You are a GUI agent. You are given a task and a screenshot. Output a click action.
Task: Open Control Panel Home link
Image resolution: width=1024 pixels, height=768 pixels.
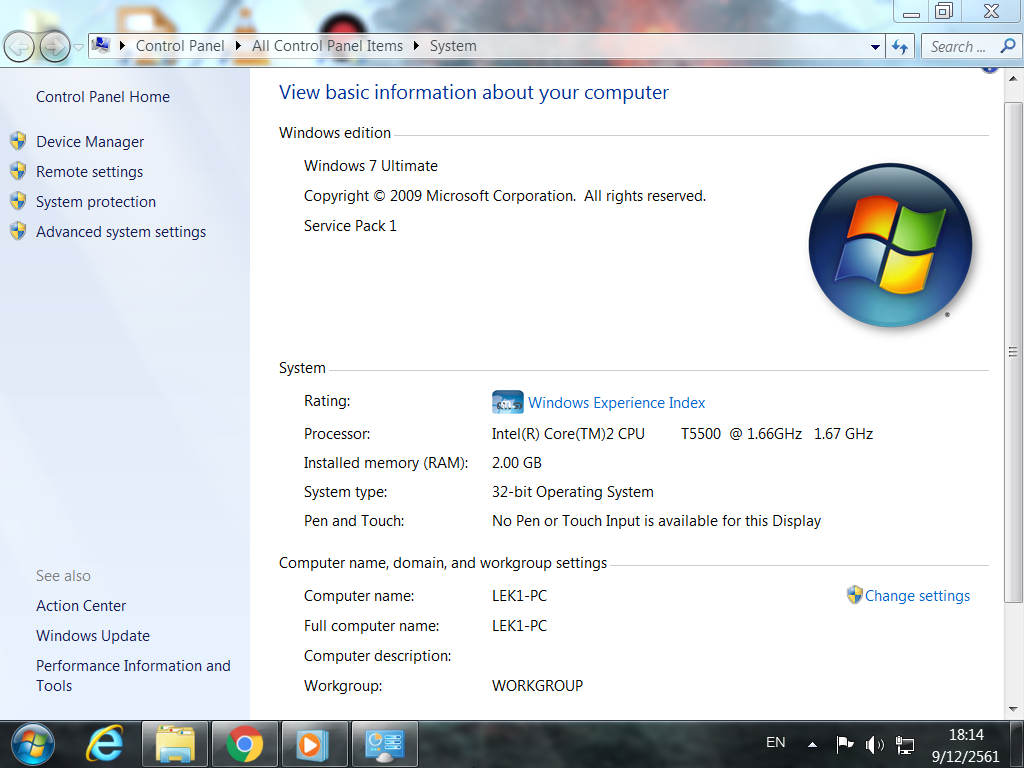tap(103, 97)
